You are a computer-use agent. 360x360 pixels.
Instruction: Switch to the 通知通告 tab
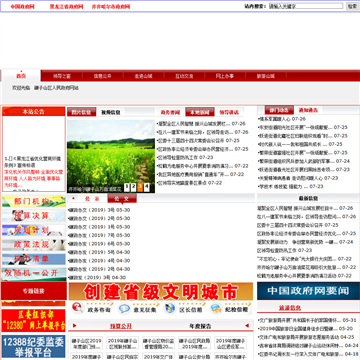[x=308, y=110]
